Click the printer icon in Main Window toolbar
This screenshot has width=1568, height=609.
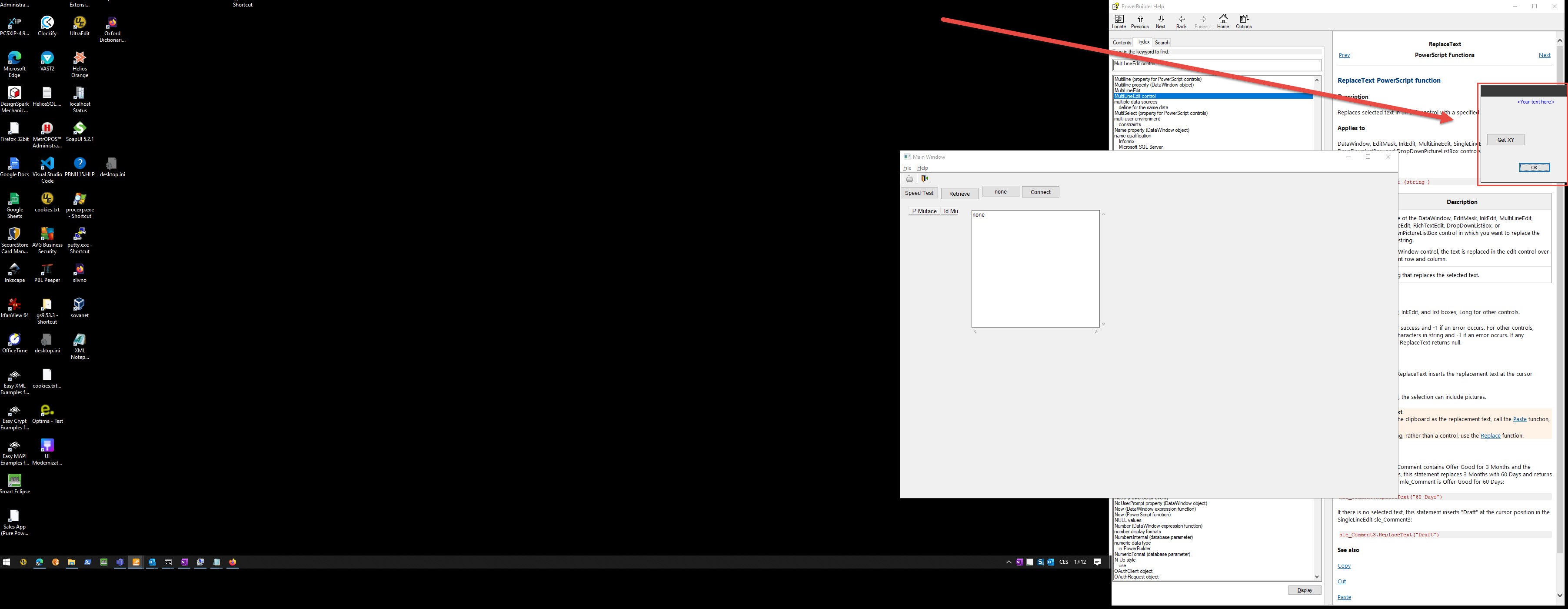[909, 178]
